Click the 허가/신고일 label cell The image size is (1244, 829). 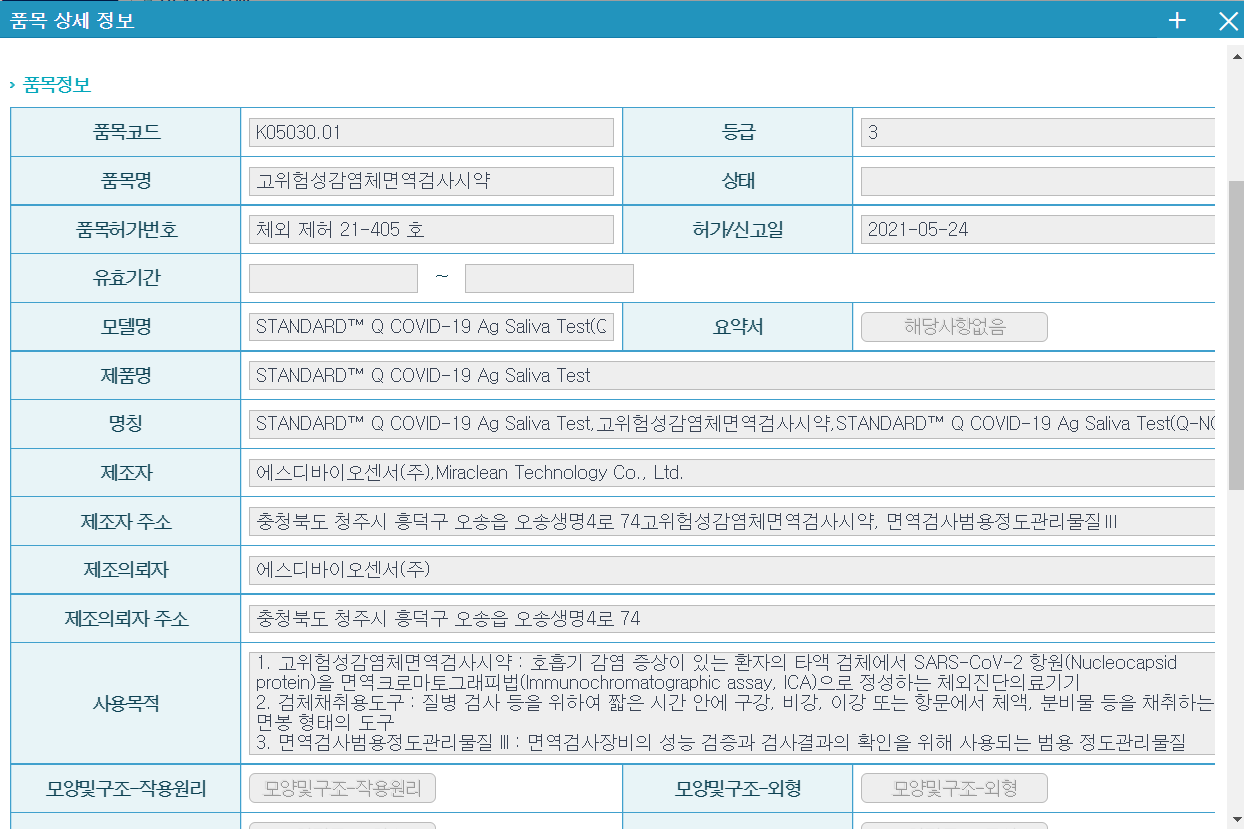(739, 229)
